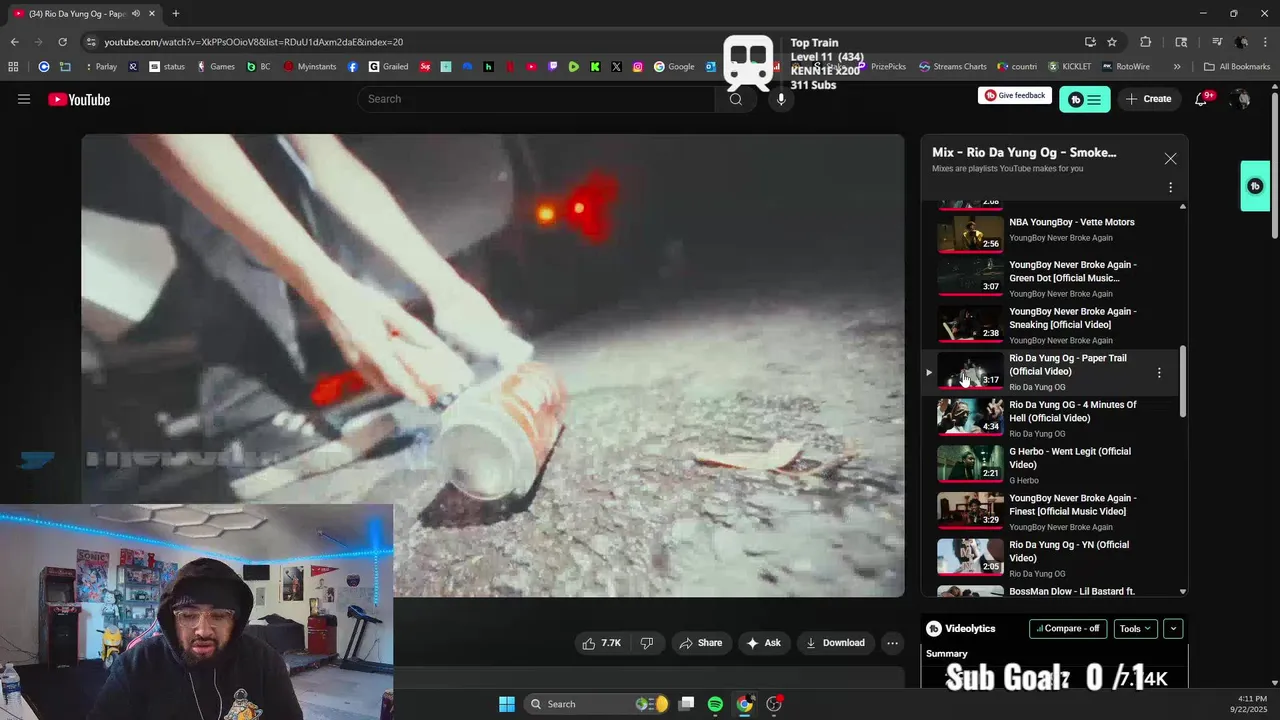Image resolution: width=1280 pixels, height=720 pixels.
Task: Select Rio Da Yung OG 4 Minutes Of Hell
Action: (x=1050, y=417)
